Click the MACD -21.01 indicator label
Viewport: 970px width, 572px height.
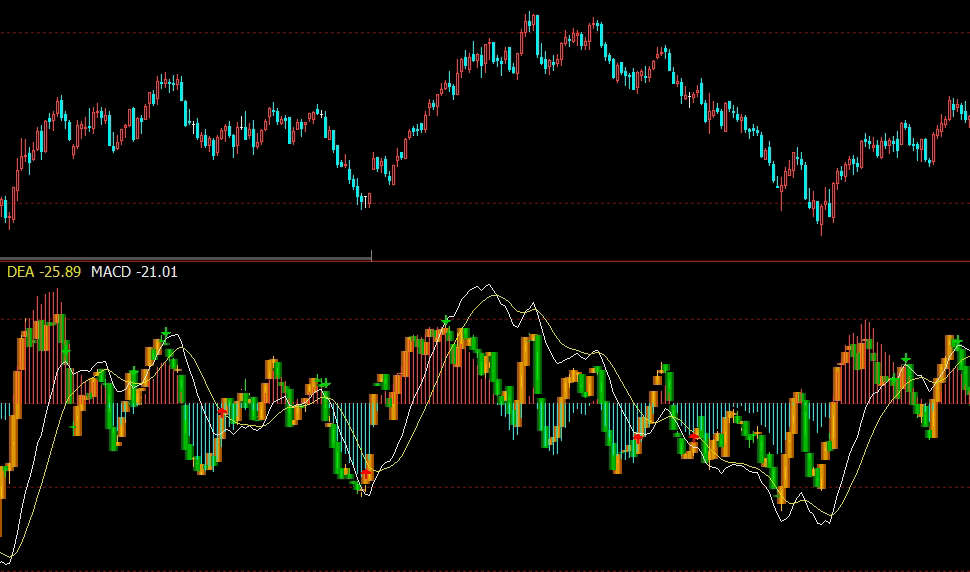point(134,272)
